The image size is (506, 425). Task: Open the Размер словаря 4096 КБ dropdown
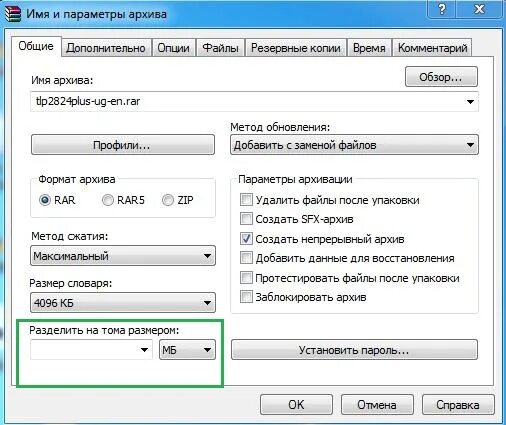point(123,303)
